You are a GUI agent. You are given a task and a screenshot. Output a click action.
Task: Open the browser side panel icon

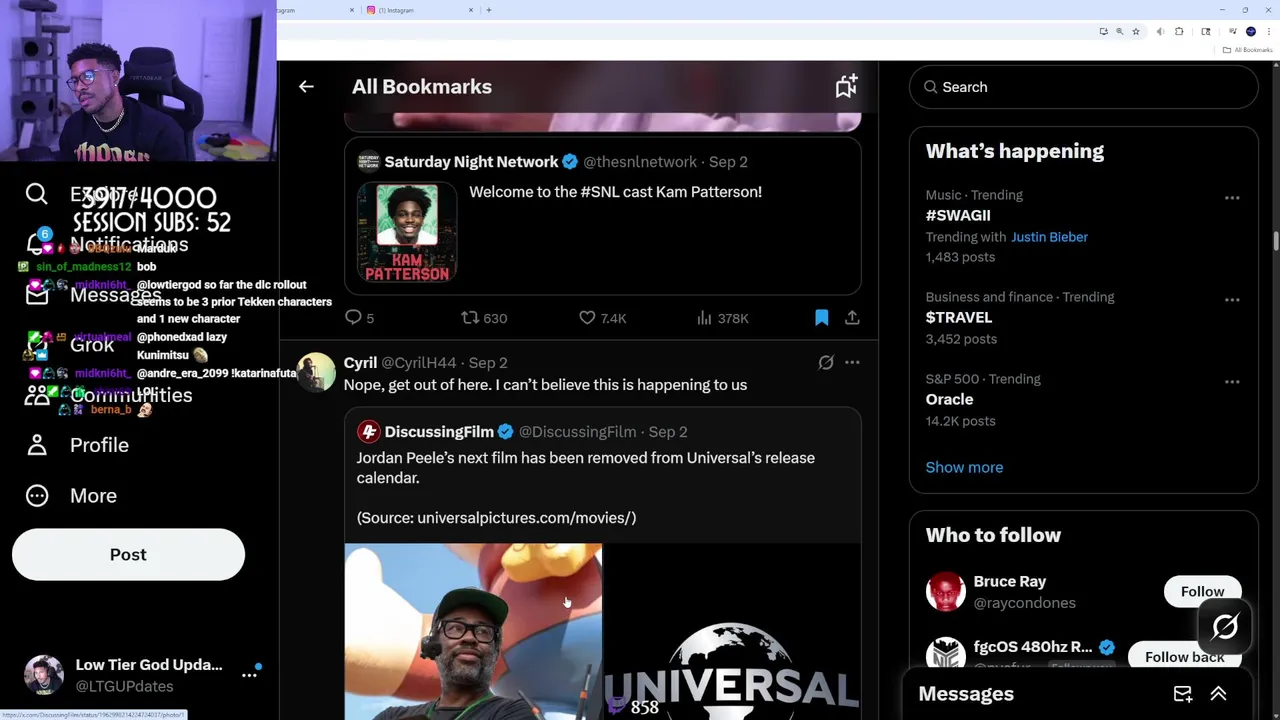tap(1205, 32)
